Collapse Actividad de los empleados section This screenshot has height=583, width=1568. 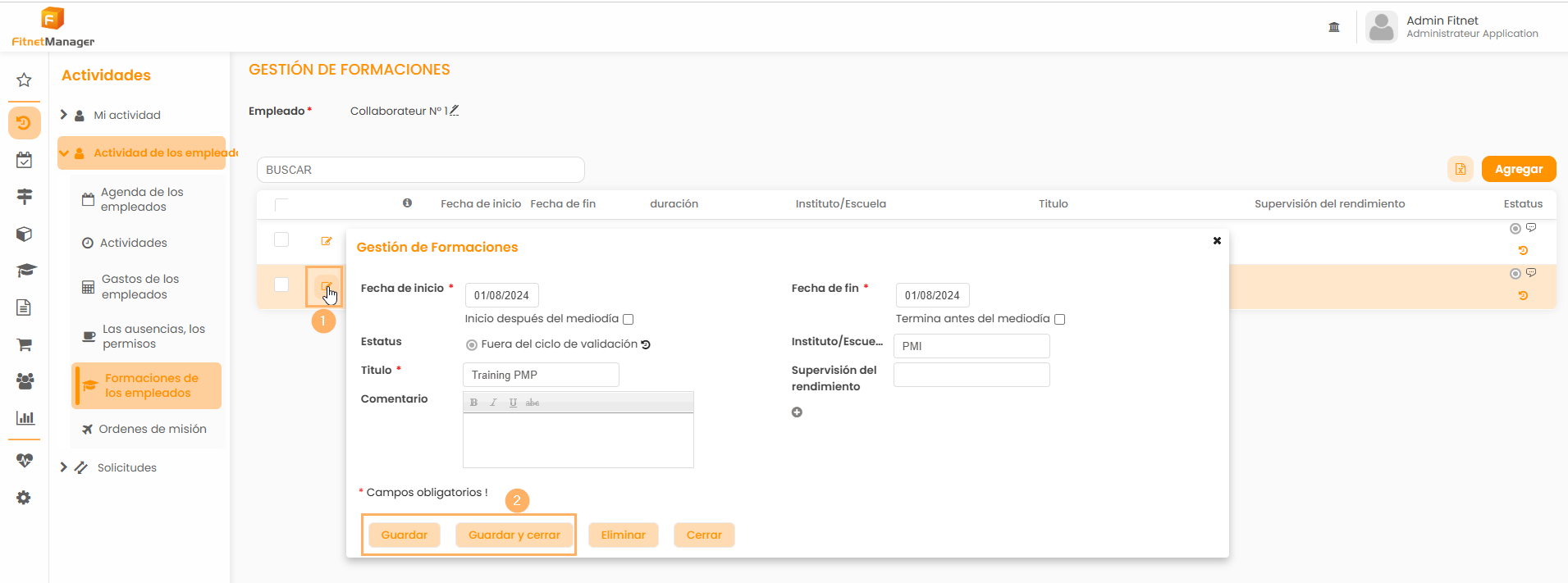[64, 153]
